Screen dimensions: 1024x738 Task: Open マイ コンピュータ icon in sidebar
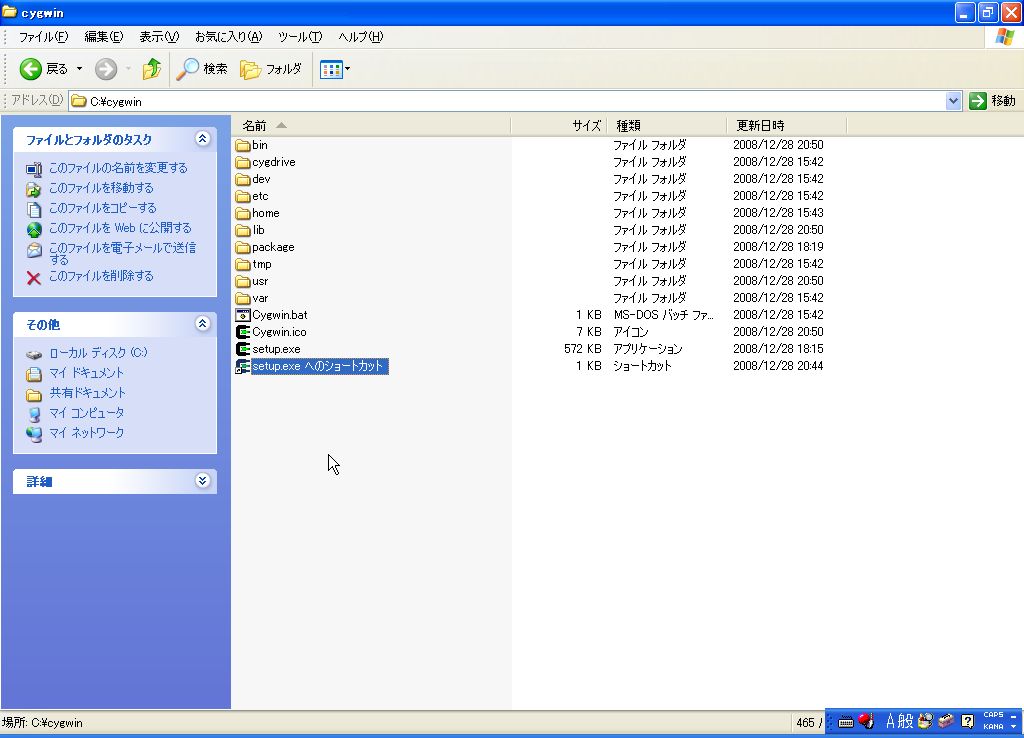tap(34, 414)
